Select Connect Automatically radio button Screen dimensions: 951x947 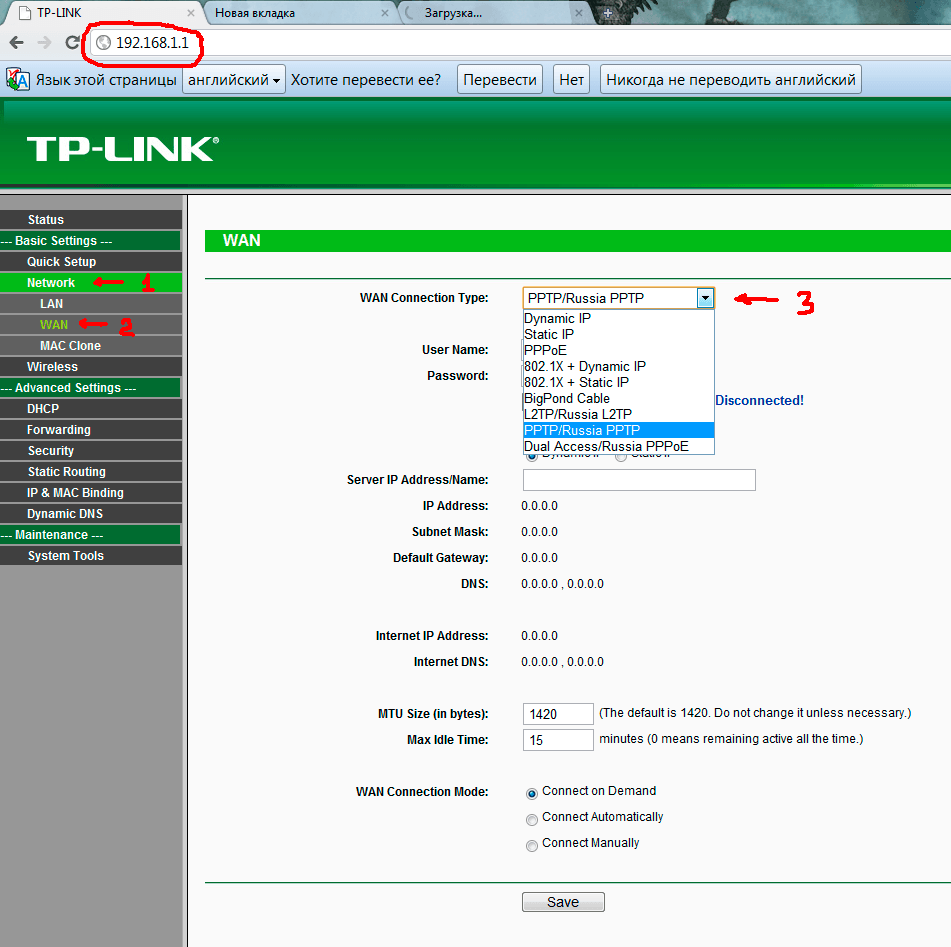point(532,820)
